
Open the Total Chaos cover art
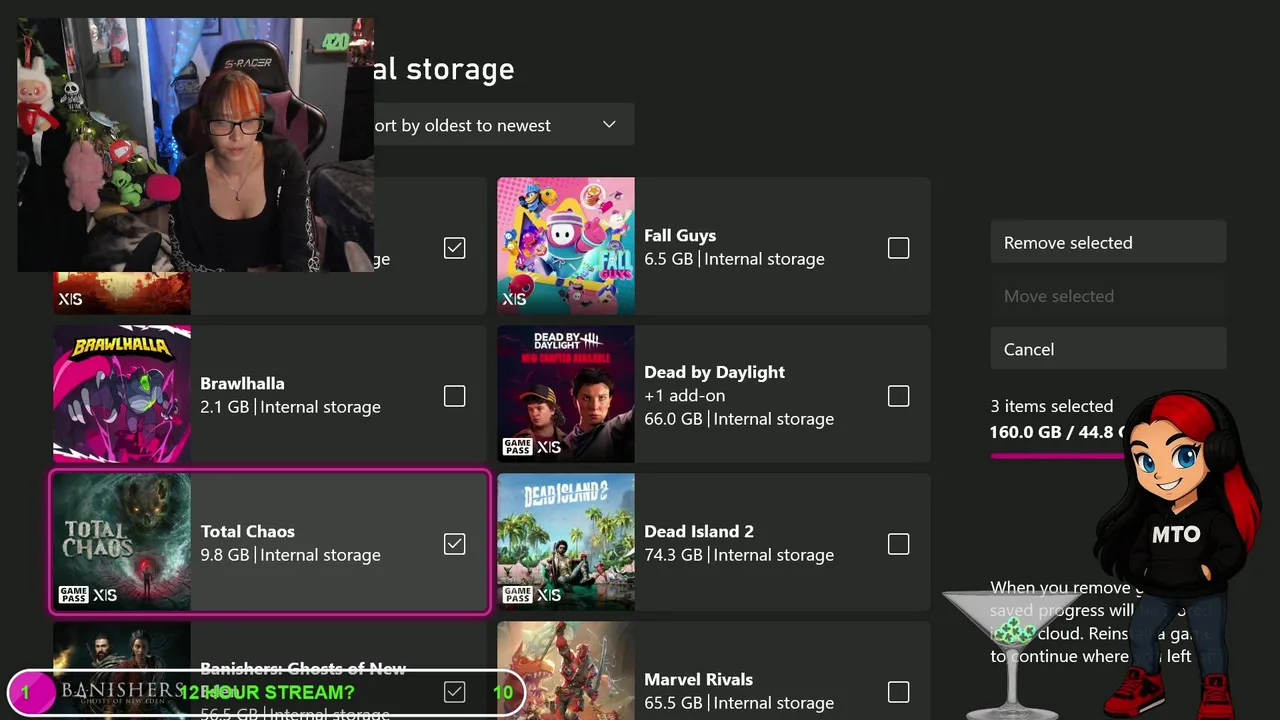(x=122, y=542)
